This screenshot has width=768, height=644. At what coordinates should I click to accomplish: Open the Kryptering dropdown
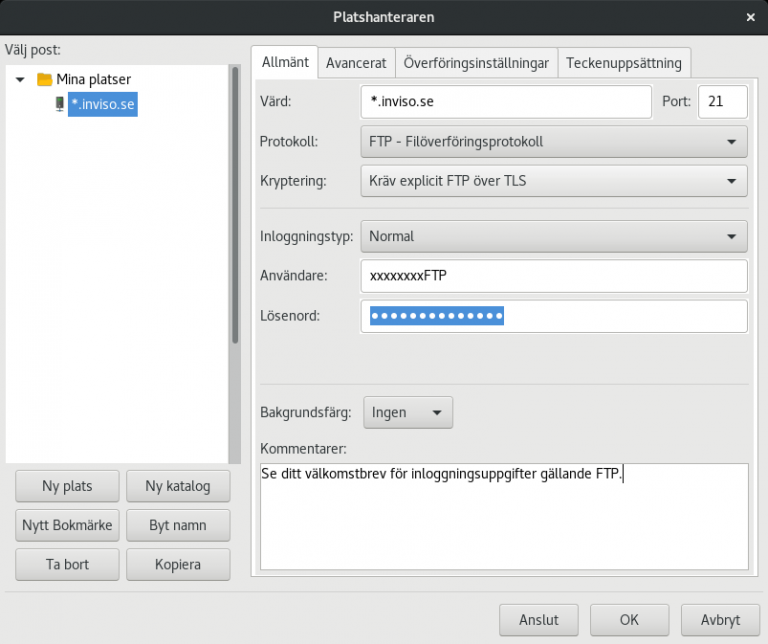(553, 181)
